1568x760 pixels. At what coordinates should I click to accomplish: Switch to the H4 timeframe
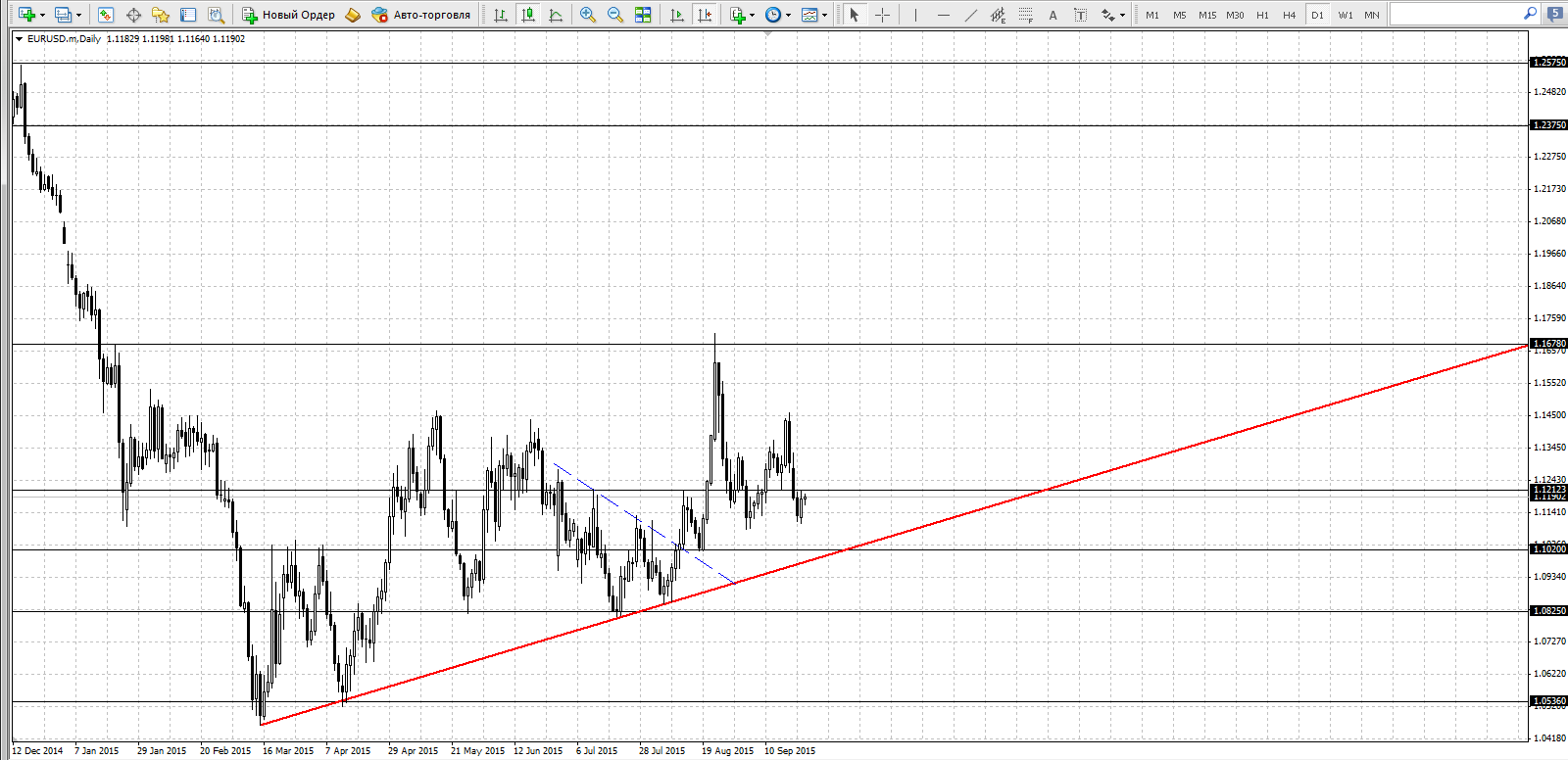coord(1289,15)
